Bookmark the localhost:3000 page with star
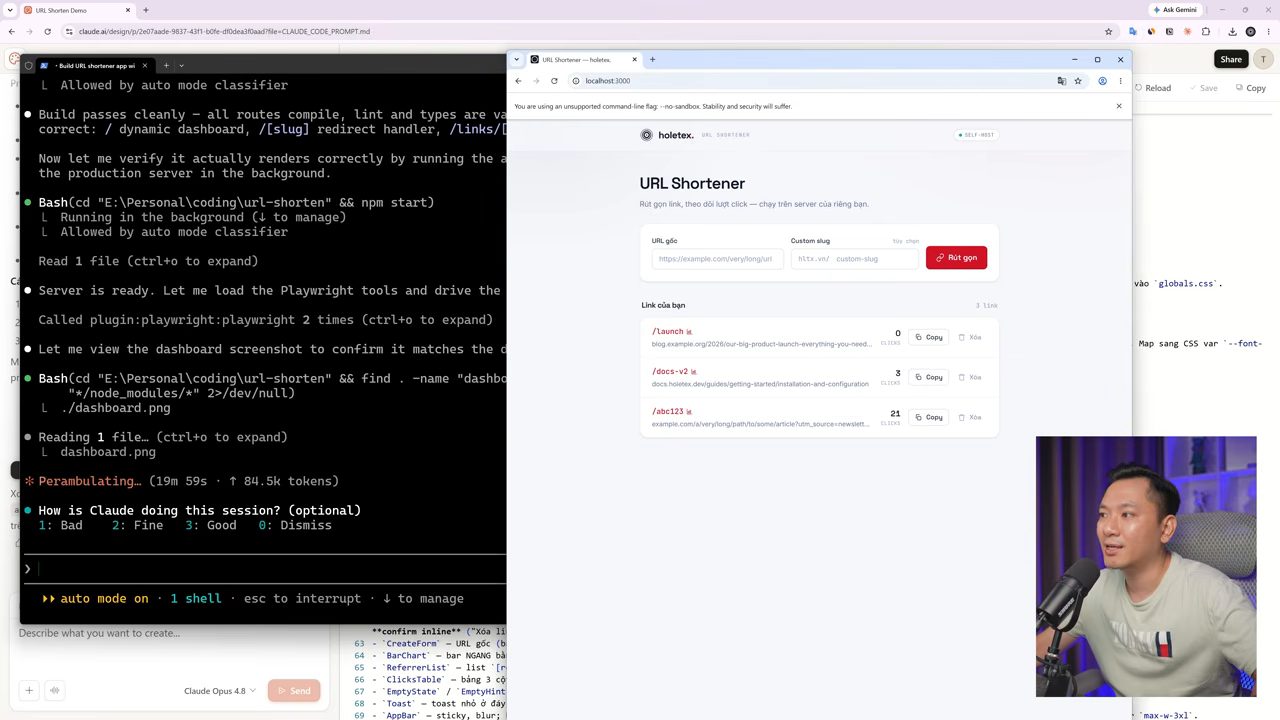1280x720 pixels. (1078, 81)
